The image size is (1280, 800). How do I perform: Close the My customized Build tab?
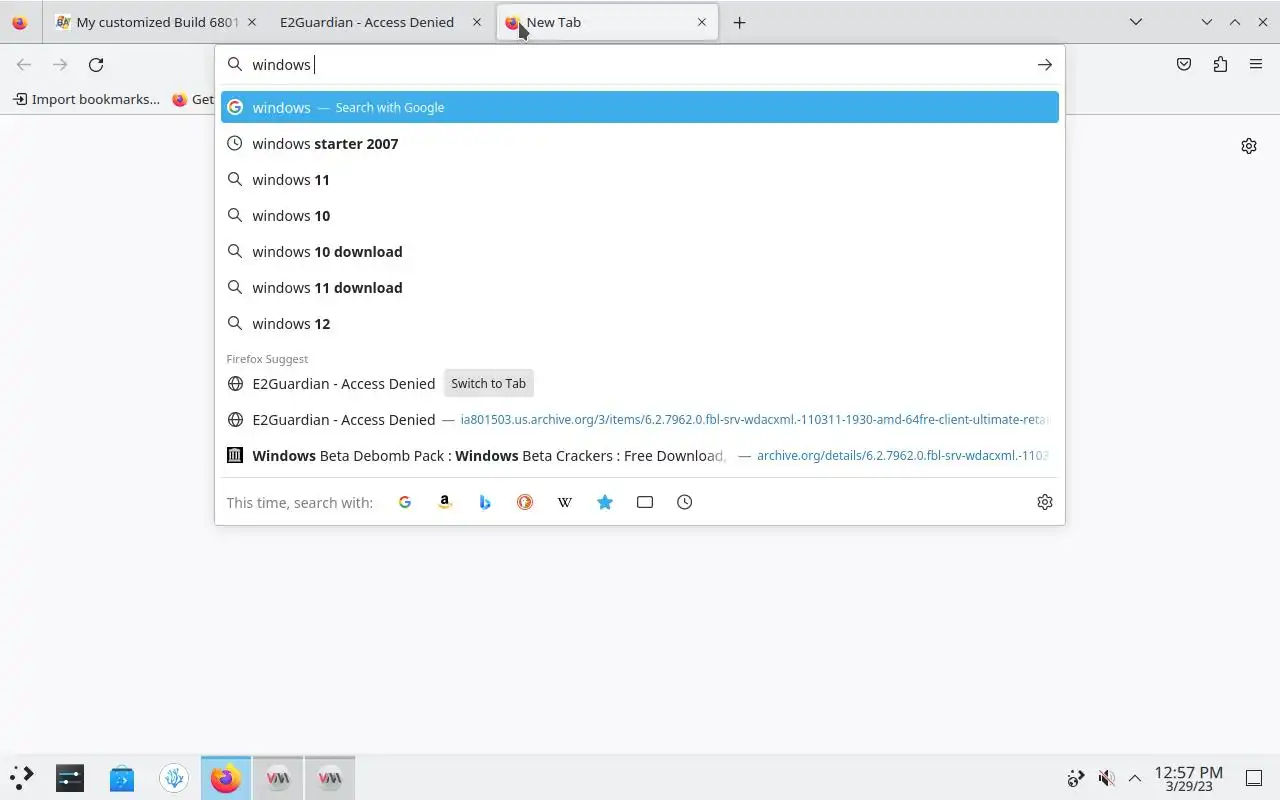pos(251,22)
